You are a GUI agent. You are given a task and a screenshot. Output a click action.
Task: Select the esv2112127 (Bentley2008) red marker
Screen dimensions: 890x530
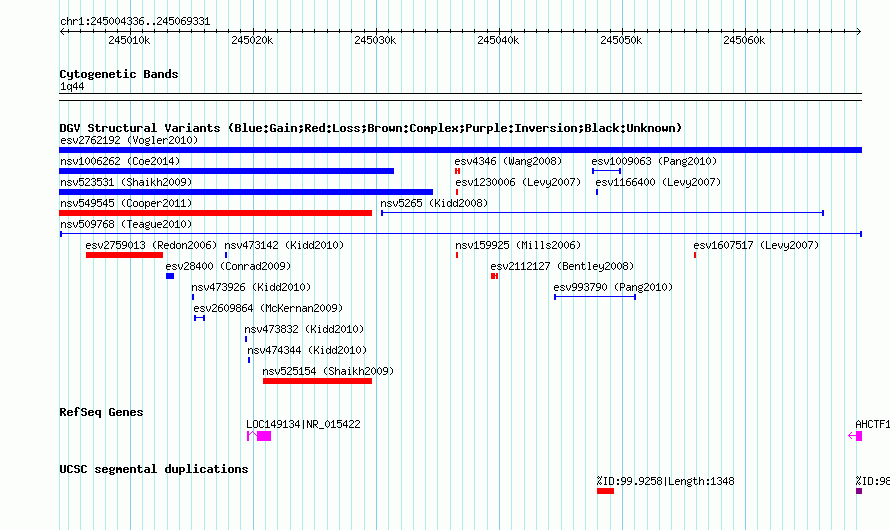494,276
